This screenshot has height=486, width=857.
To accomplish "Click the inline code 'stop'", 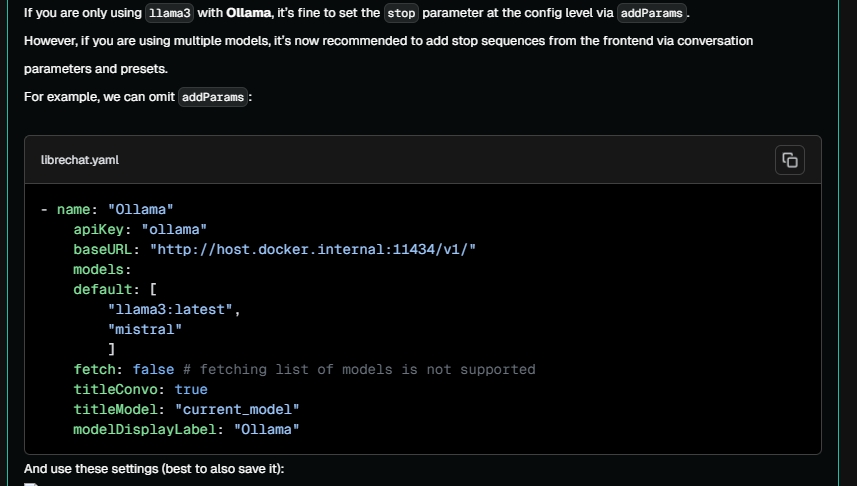I will point(400,14).
